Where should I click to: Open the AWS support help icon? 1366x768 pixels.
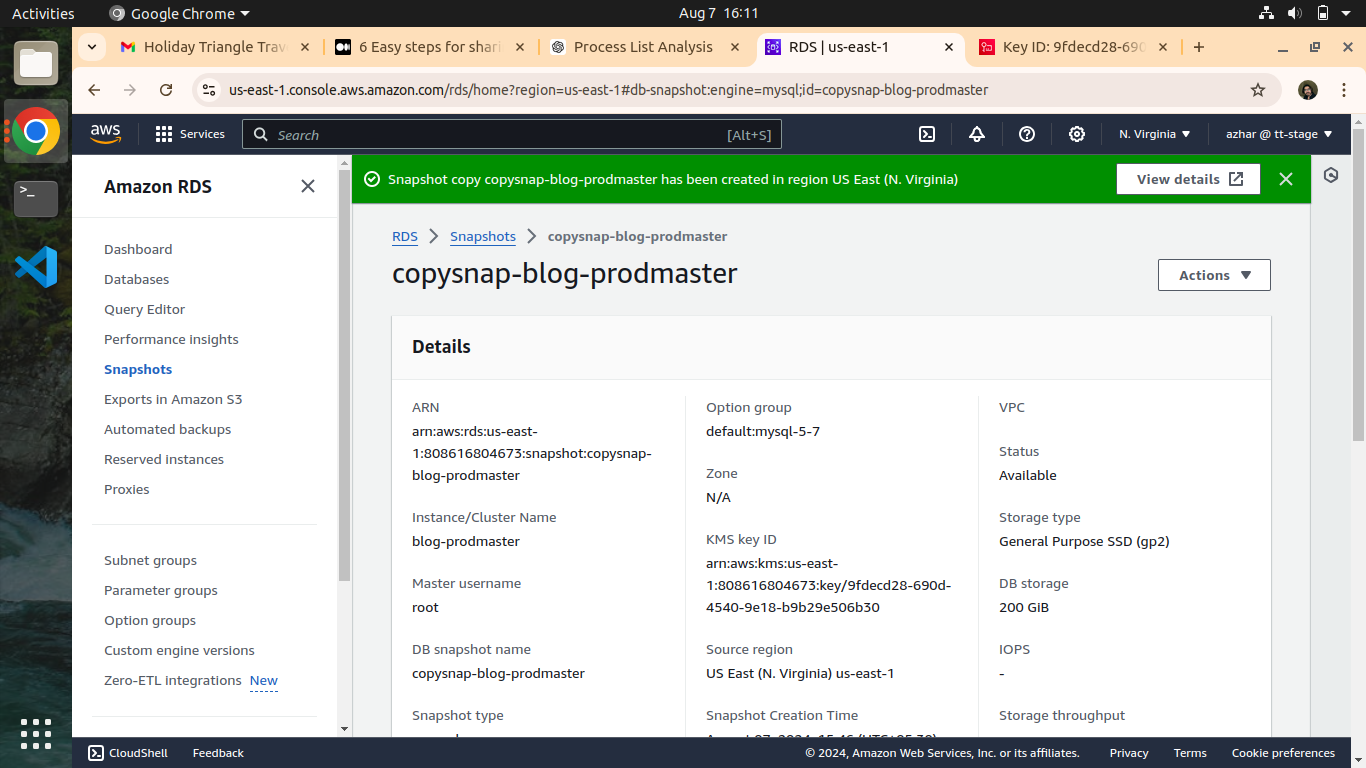pyautogui.click(x=1027, y=134)
